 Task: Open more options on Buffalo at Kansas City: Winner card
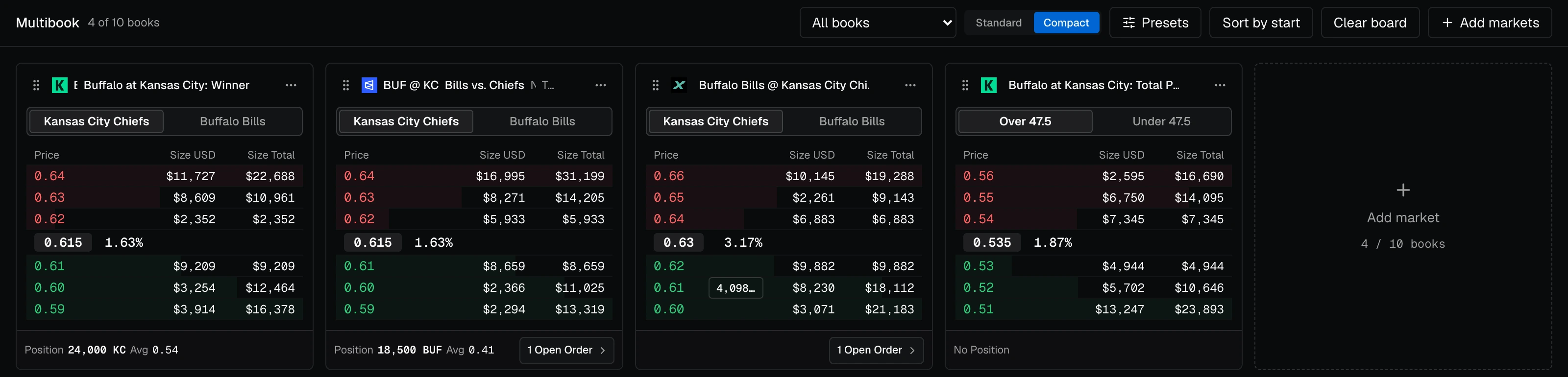[x=291, y=85]
